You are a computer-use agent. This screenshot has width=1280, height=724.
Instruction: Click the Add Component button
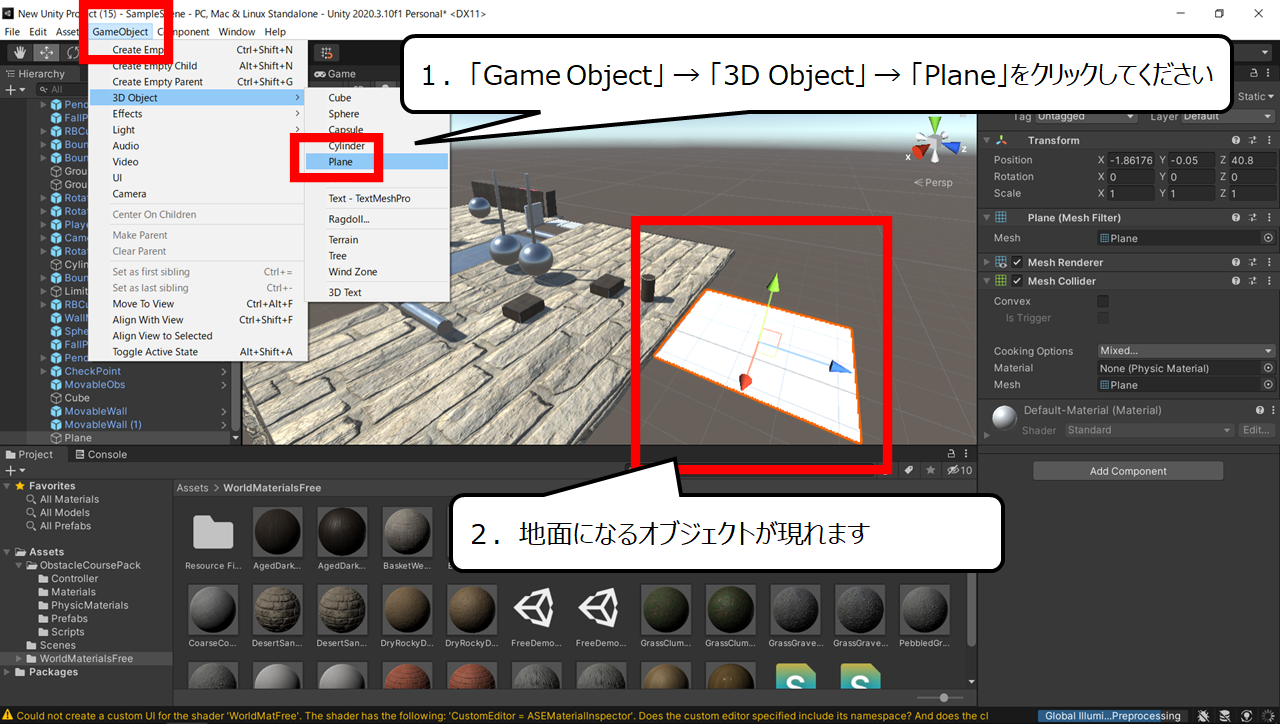1128,471
